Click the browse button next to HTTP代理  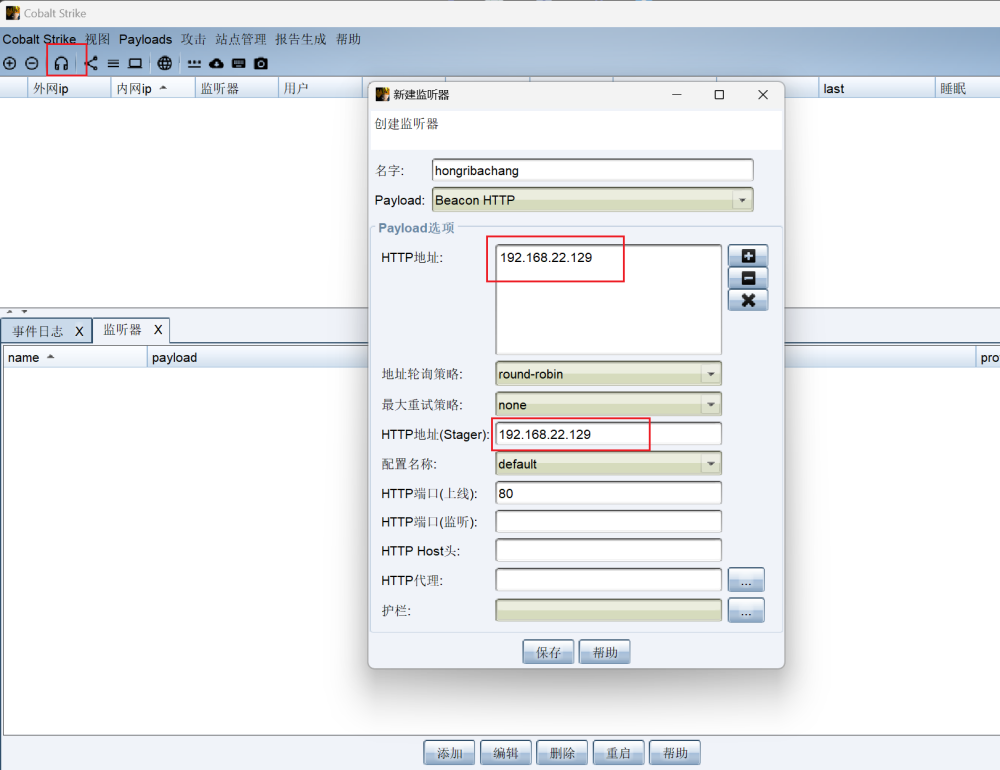[x=746, y=580]
